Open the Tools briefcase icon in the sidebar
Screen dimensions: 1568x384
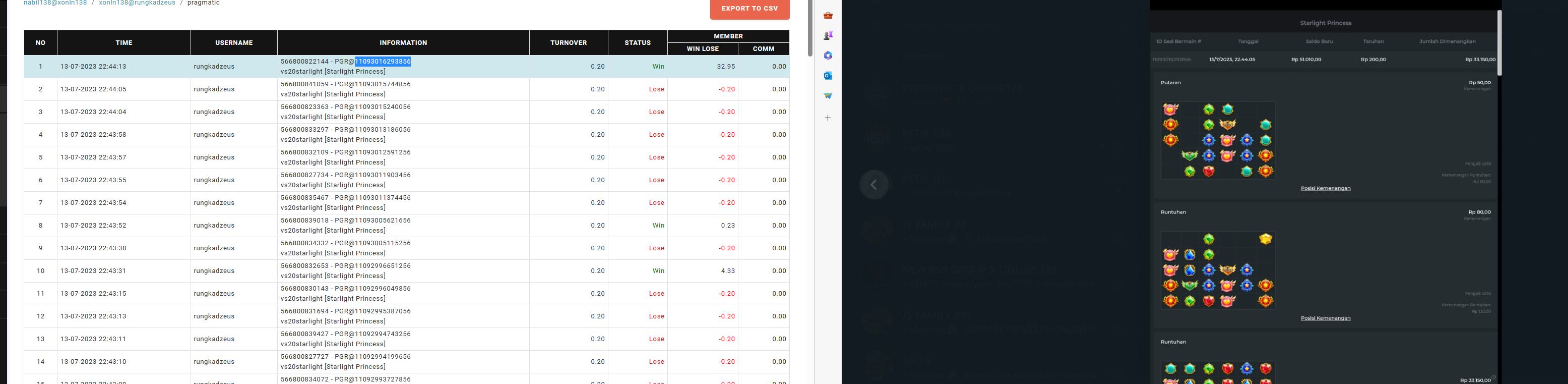tap(828, 15)
